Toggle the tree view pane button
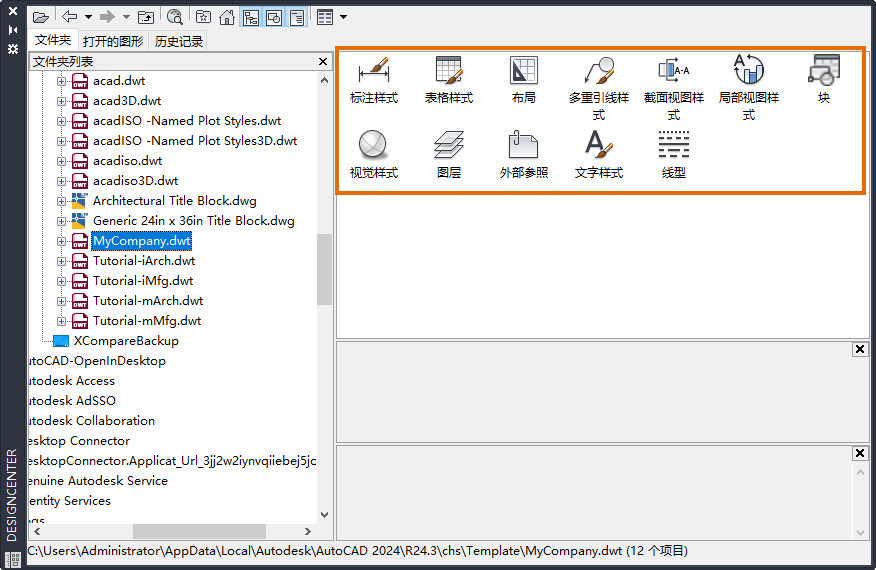 pos(251,17)
